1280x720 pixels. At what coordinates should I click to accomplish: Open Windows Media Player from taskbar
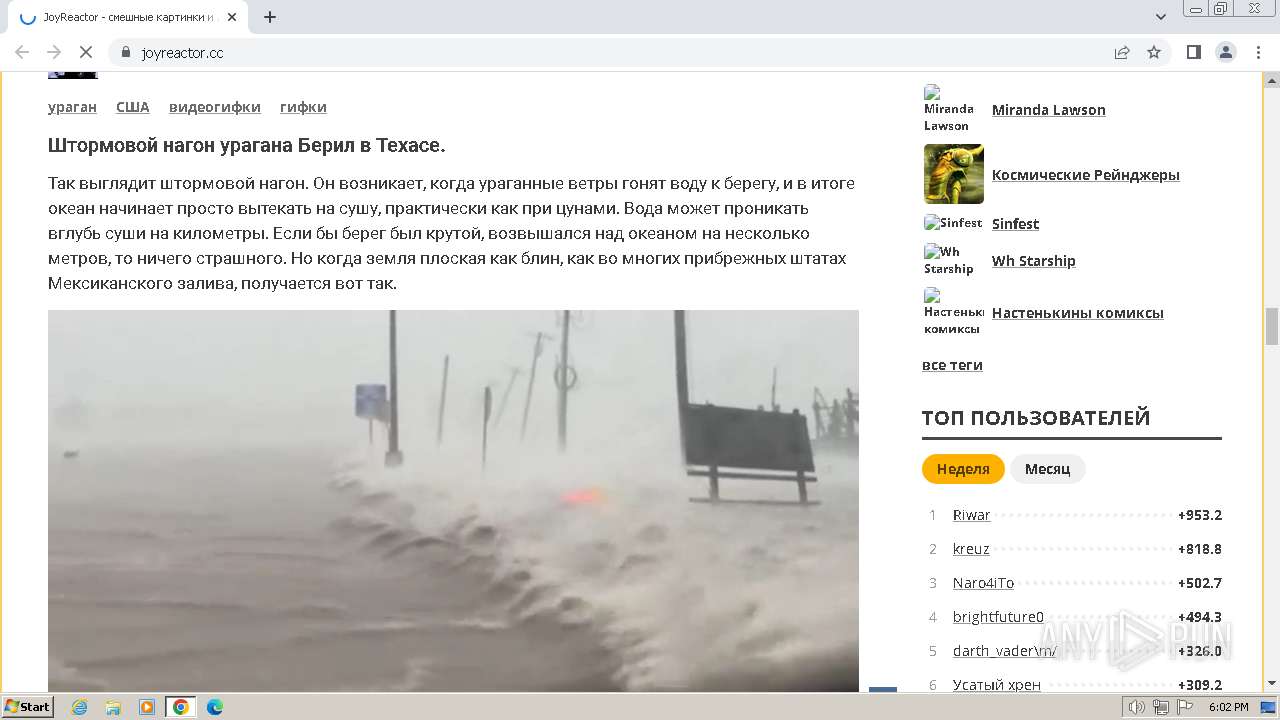(x=147, y=707)
